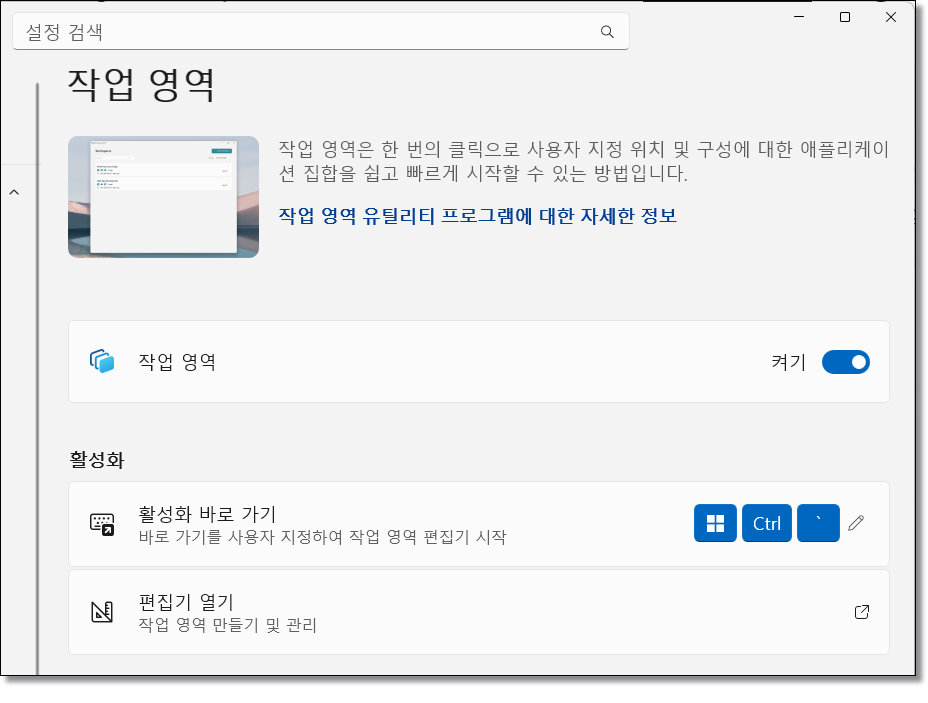The image size is (928, 703).
Task: Maximize the settings window
Action: 845,17
